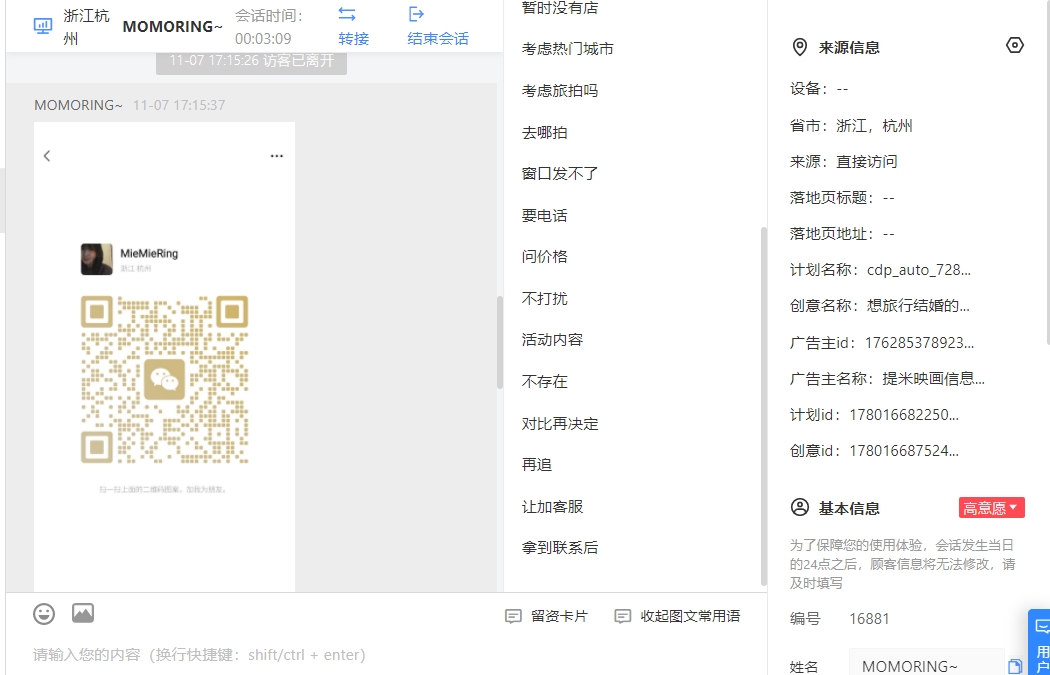The height and width of the screenshot is (675, 1050).
Task: Select the quick phrase 考虑热门城市
Action: click(x=568, y=49)
